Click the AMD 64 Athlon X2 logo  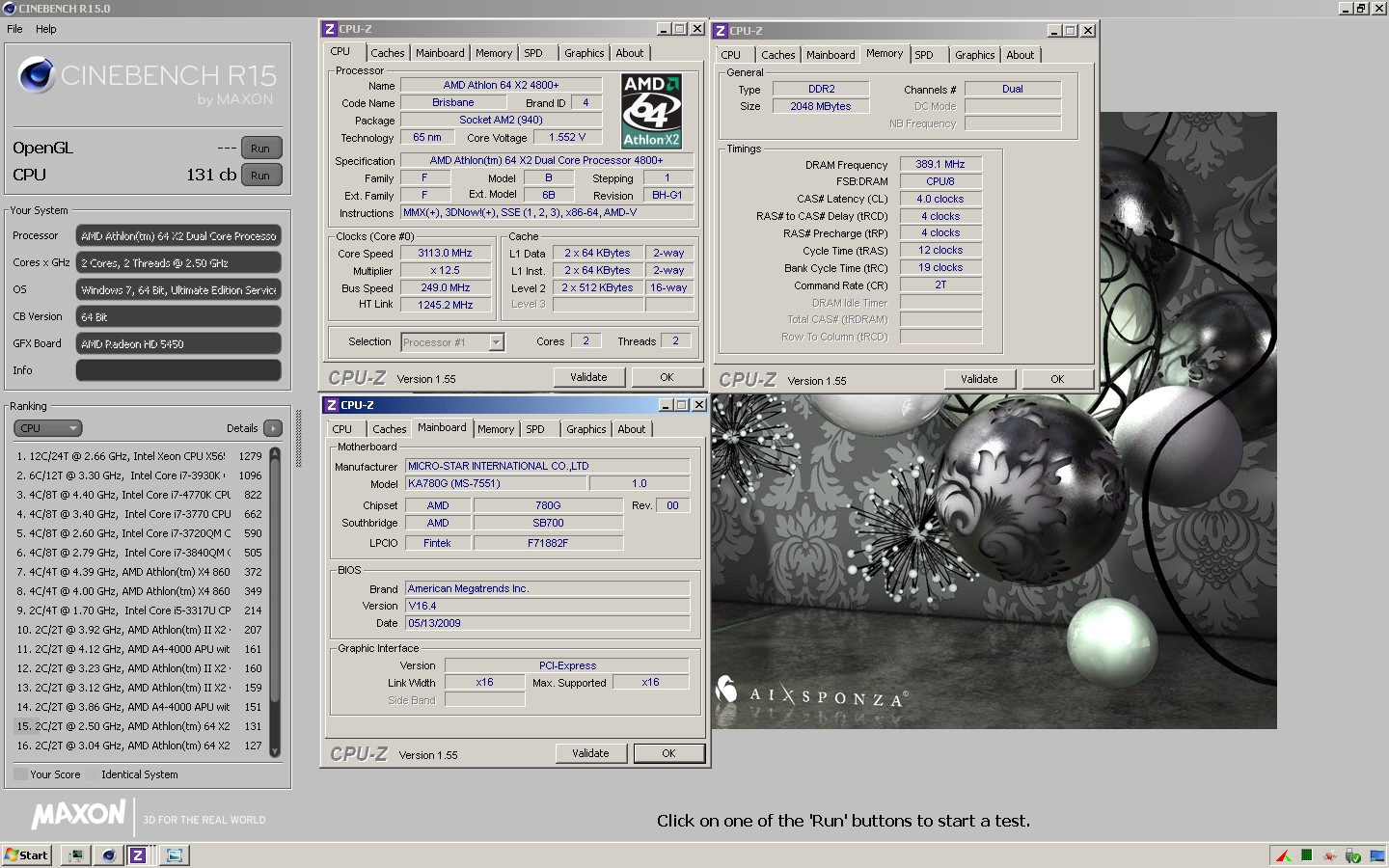(x=651, y=110)
